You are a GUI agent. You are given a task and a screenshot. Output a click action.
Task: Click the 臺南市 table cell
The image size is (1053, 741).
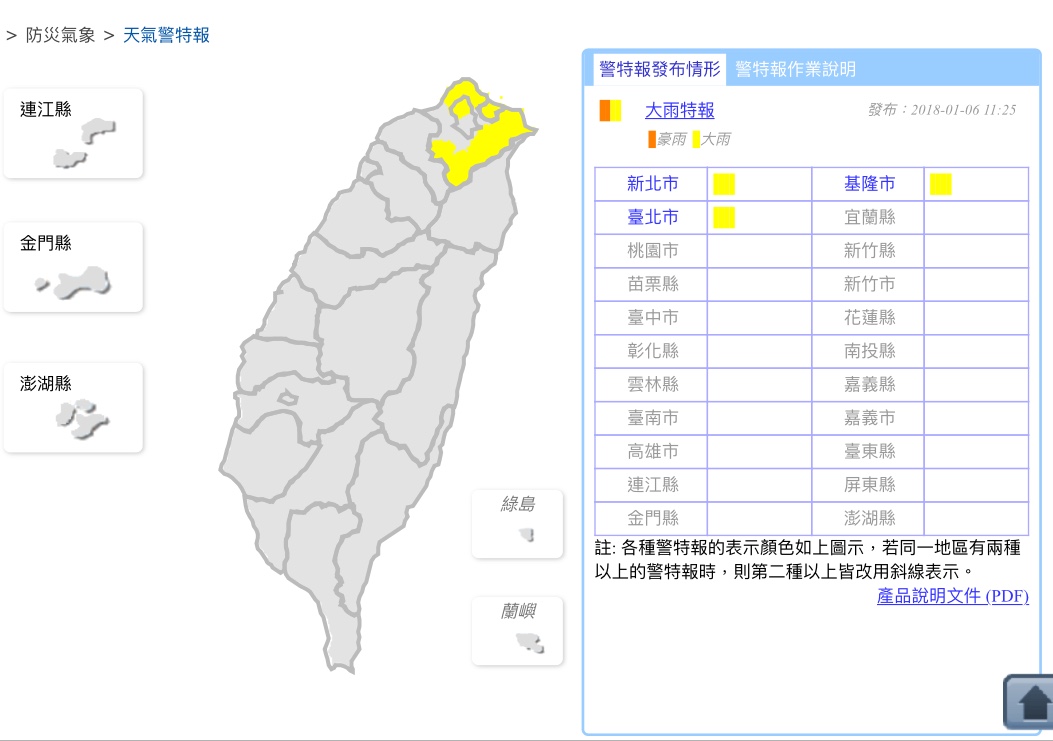coord(652,418)
